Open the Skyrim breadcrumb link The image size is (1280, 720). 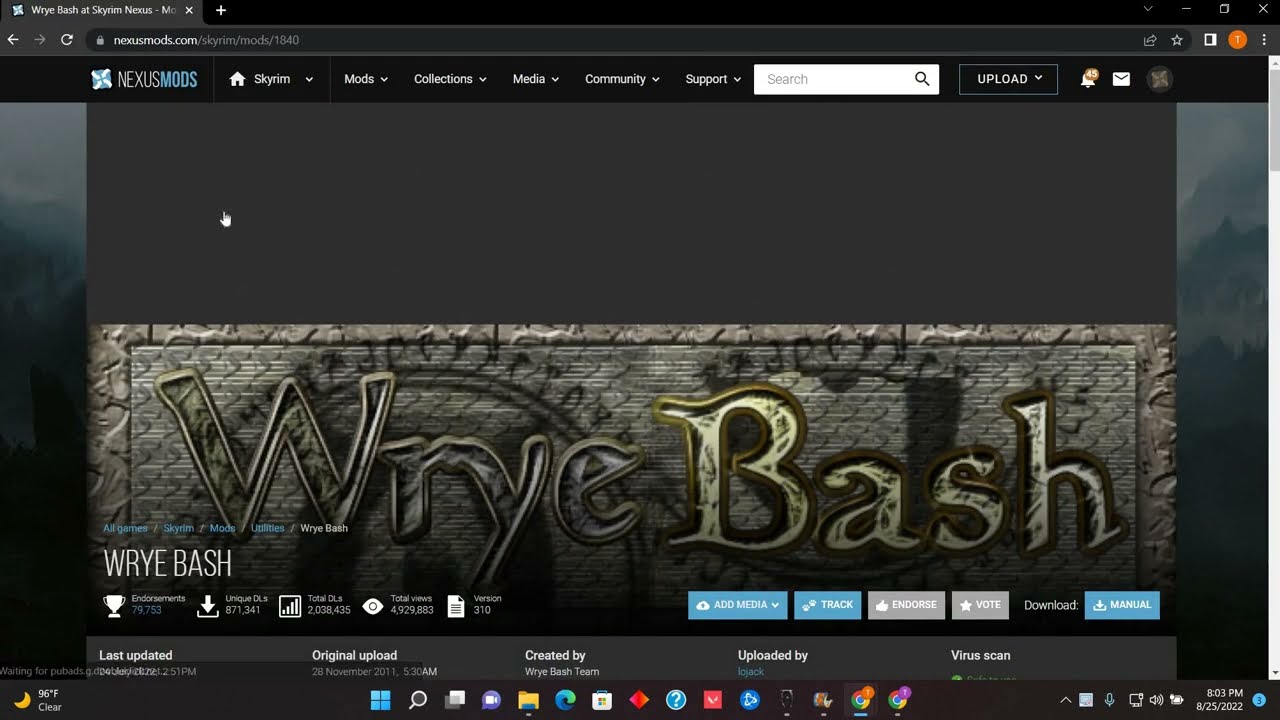[x=179, y=528]
